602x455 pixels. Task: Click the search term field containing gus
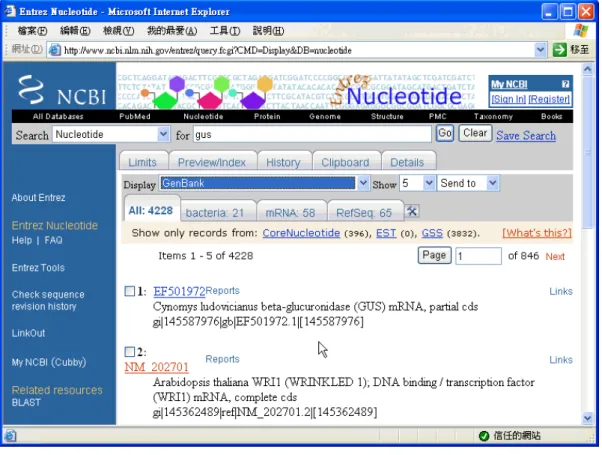click(x=312, y=134)
